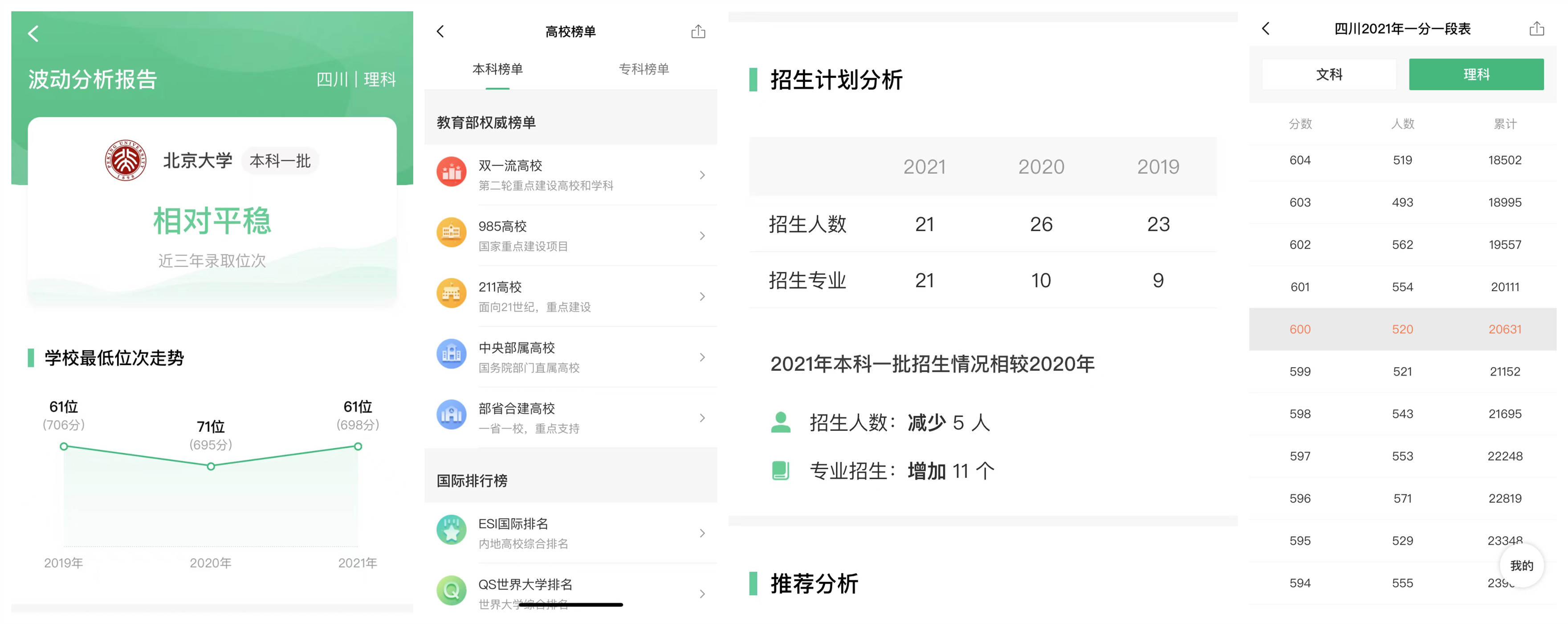Tap the share icon on 一分一段表 page

(x=1539, y=28)
